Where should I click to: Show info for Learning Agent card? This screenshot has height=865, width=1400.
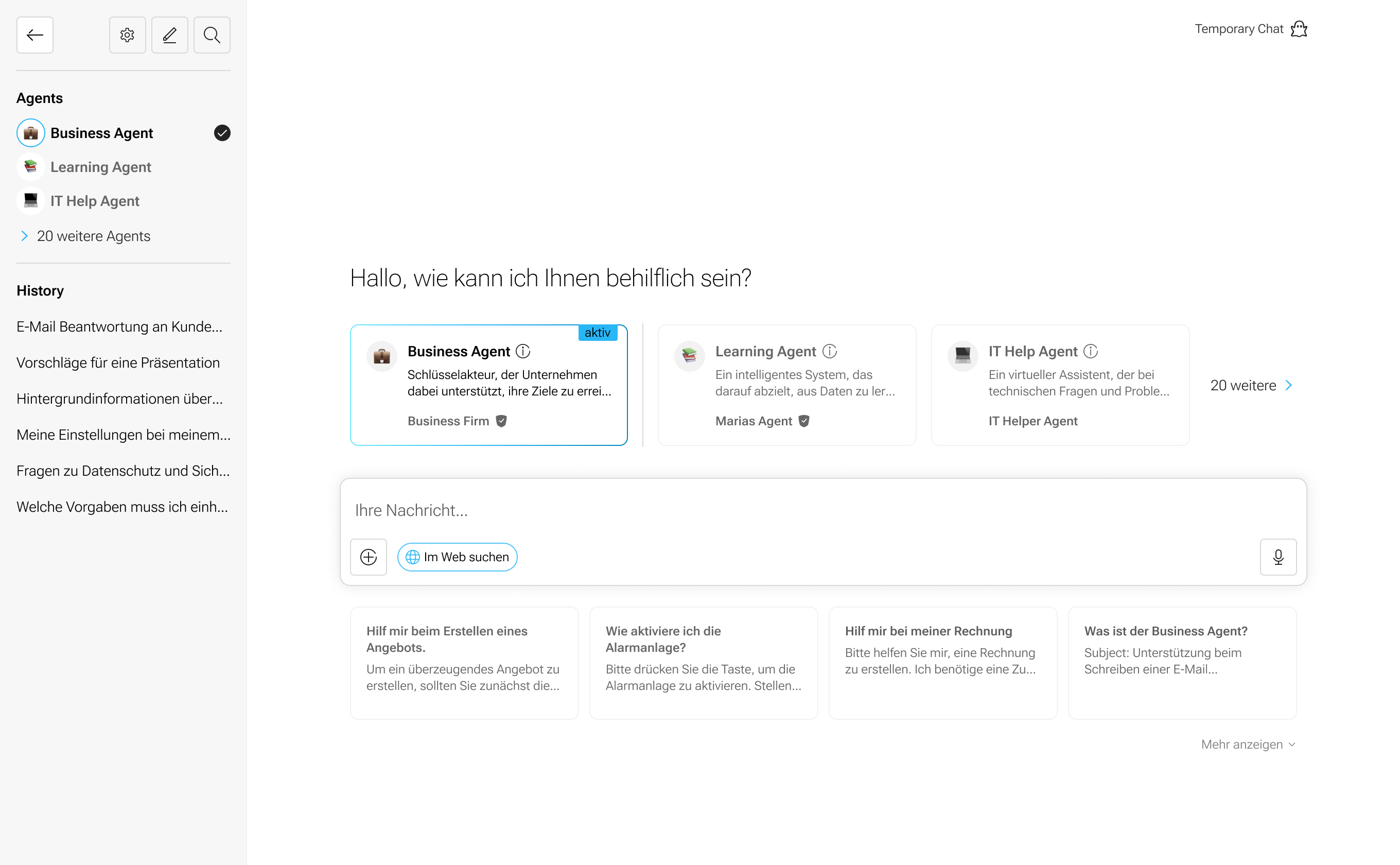(829, 351)
